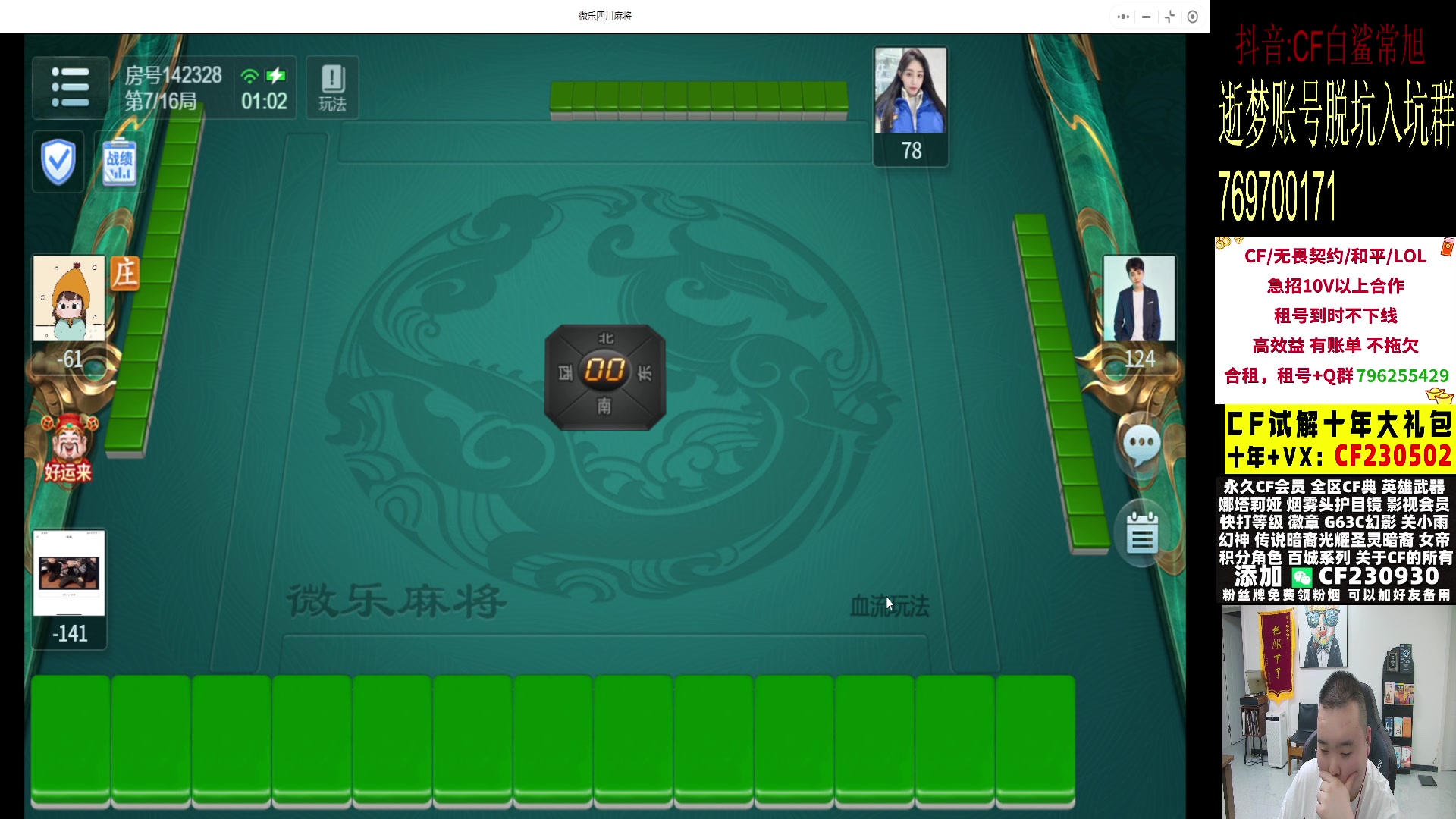This screenshot has width=1456, height=819.
Task: Click the Wi-Fi signal status icon
Action: pos(249,75)
